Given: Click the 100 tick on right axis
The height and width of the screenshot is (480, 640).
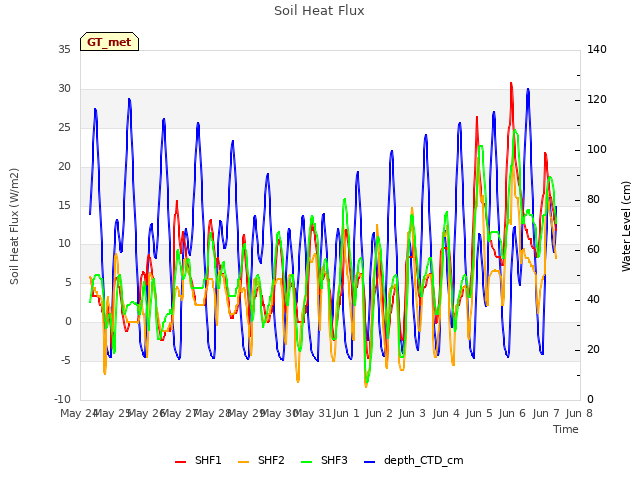Looking at the screenshot, I should [597, 150].
